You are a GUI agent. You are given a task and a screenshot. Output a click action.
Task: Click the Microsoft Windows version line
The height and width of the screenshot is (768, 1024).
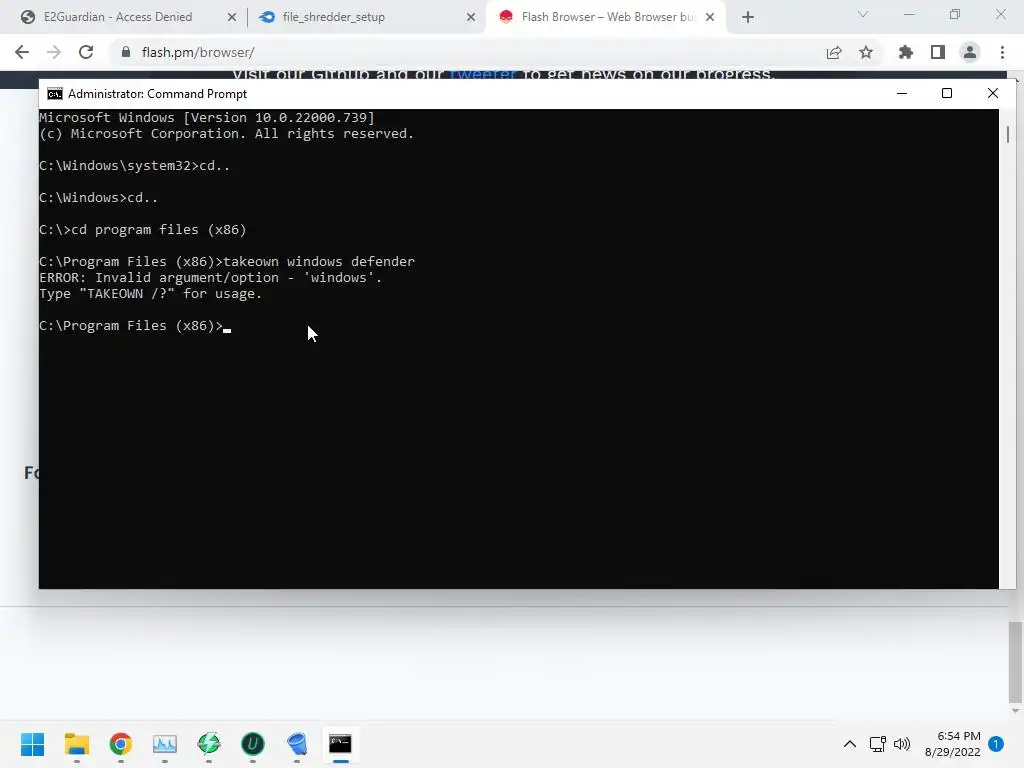pos(207,118)
